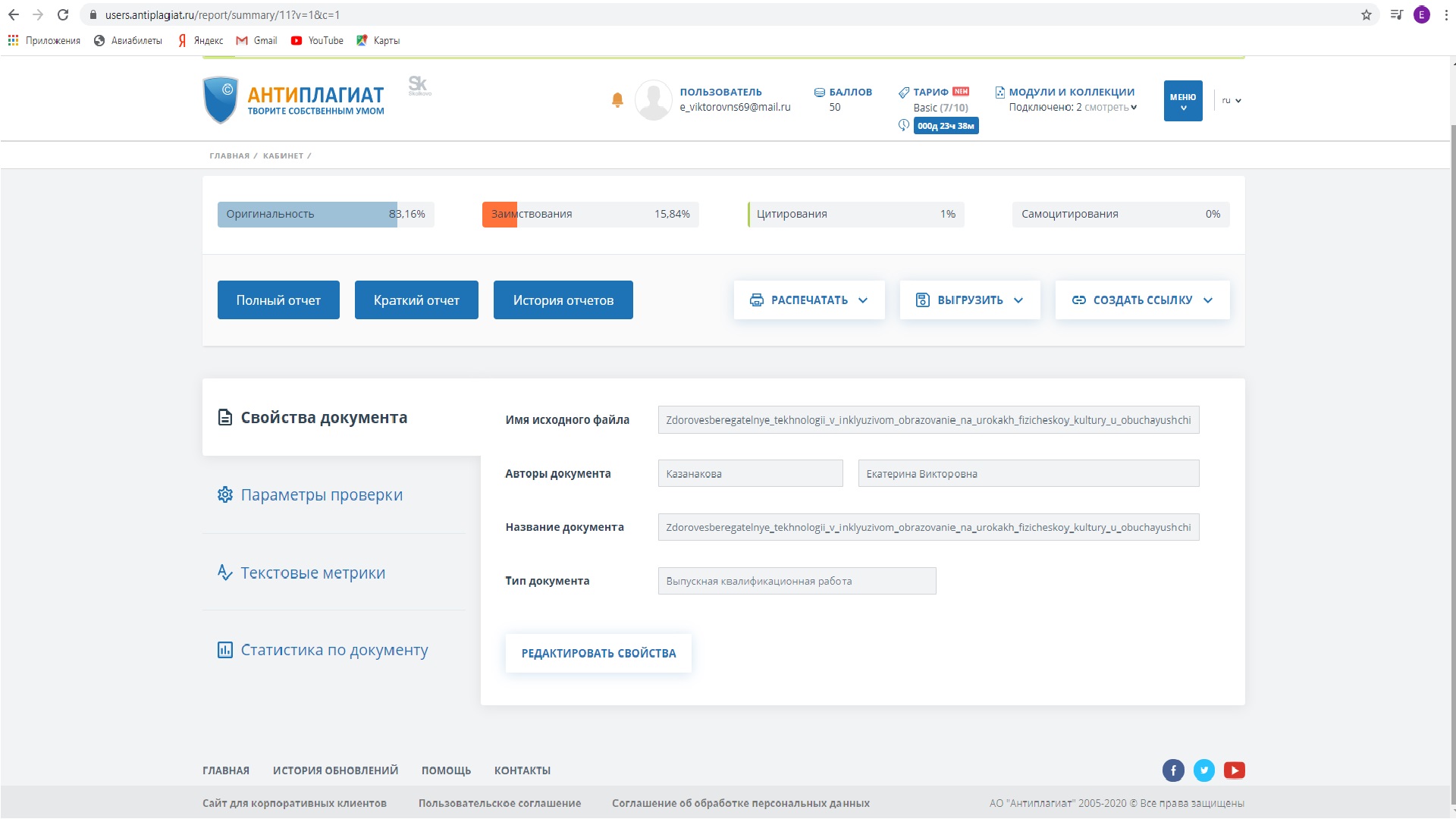Expand the РАСПЕЧАТАТЬ print dropdown
This screenshot has height=819, width=1456.
click(x=808, y=300)
